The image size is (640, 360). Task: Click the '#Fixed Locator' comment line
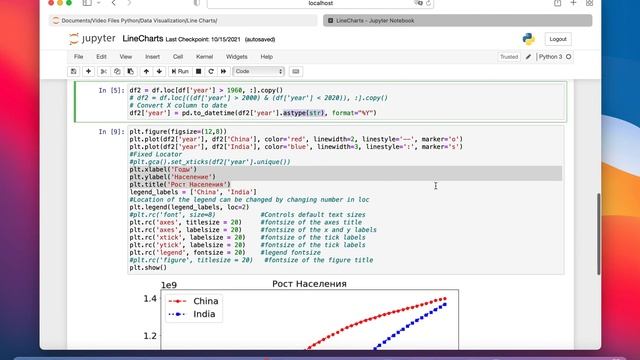point(156,154)
